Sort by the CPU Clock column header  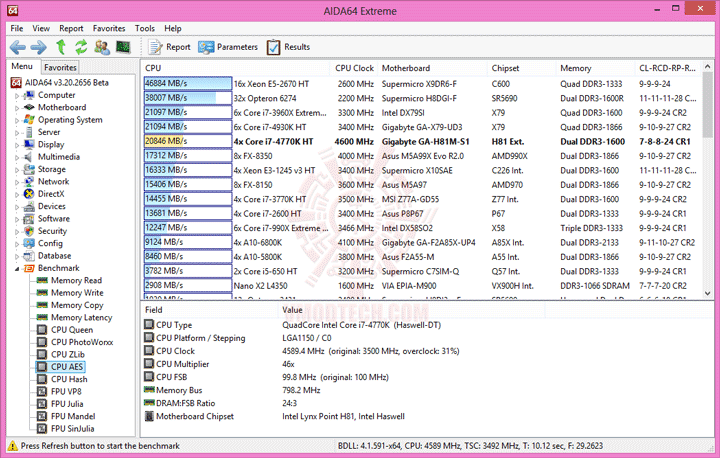354,68
